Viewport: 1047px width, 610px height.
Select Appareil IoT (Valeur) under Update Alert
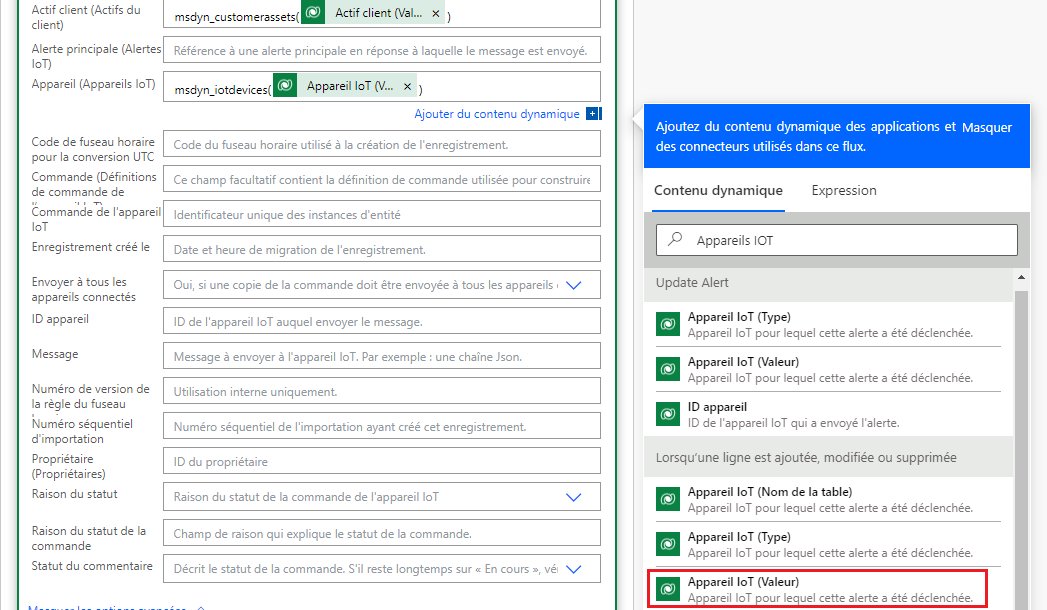click(828, 369)
